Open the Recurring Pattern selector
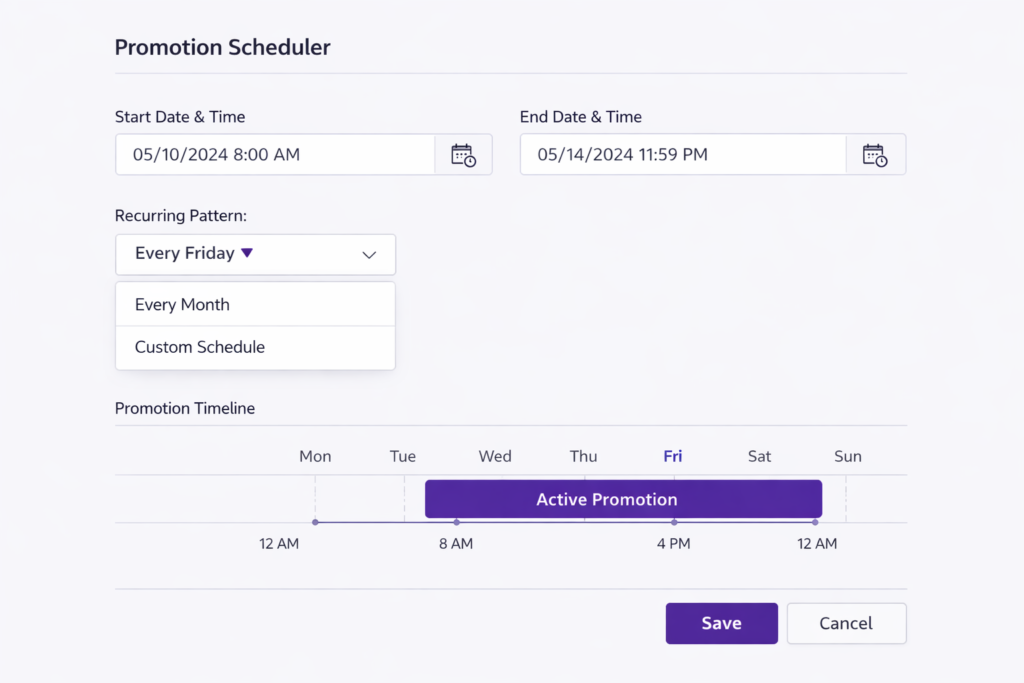Viewport: 1024px width, 683px height. 255,254
